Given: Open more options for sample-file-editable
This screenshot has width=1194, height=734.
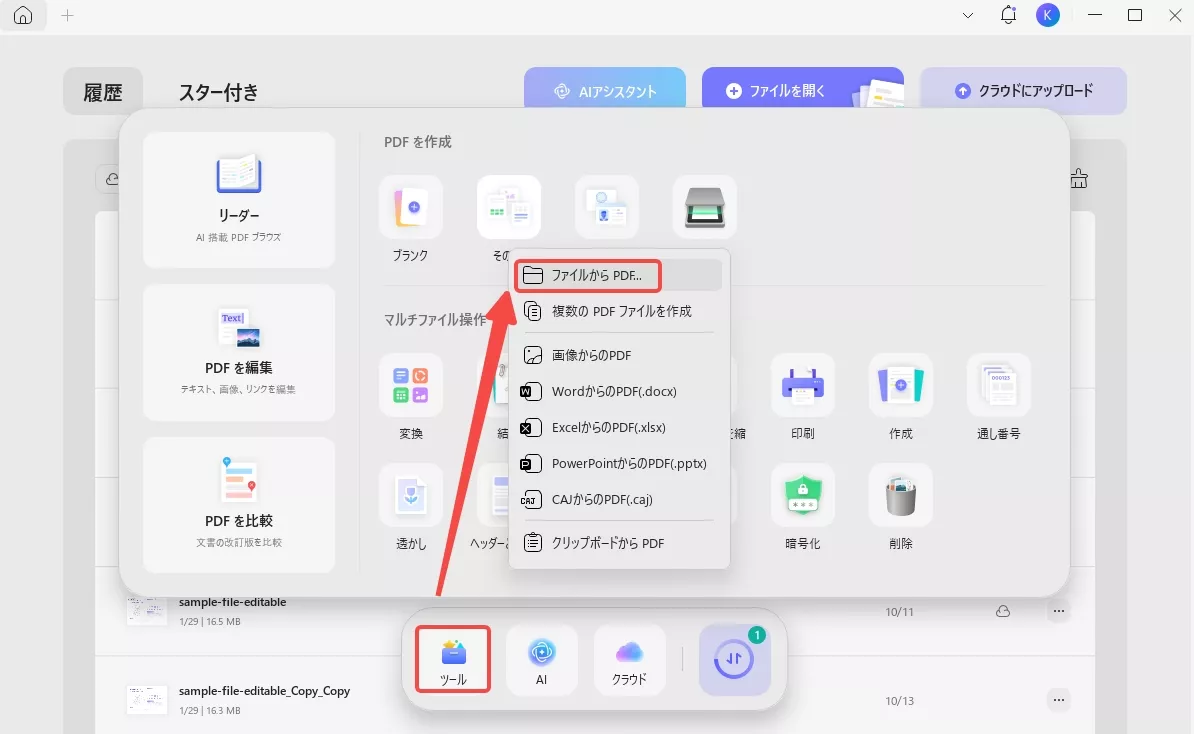Looking at the screenshot, I should 1058,611.
